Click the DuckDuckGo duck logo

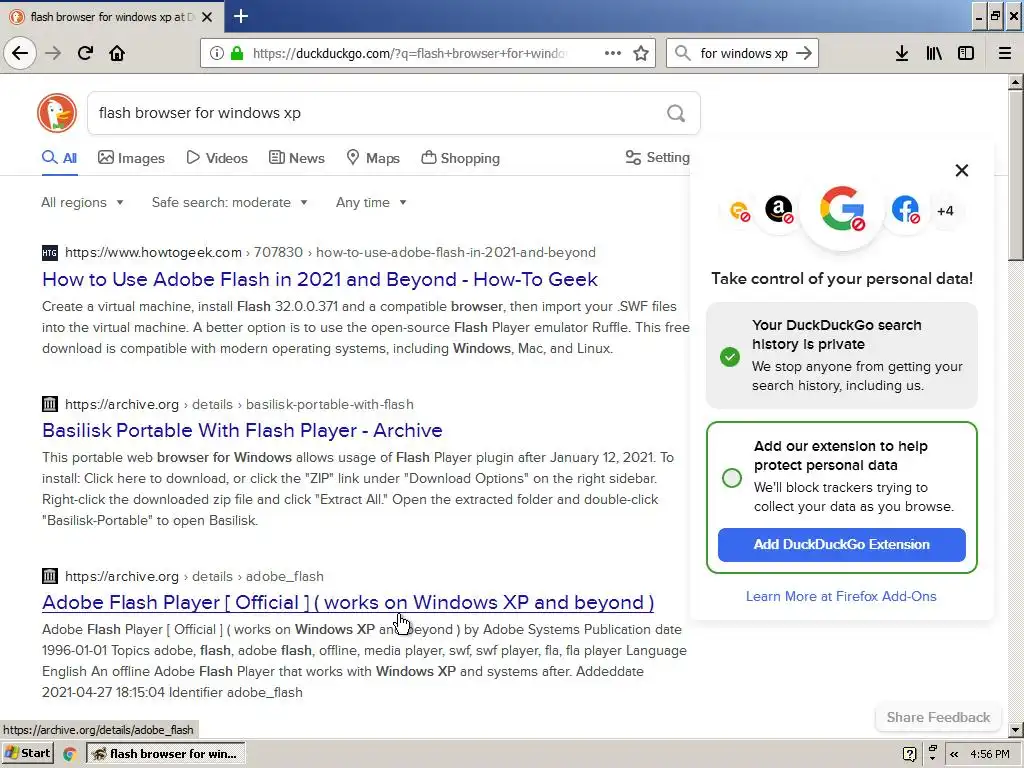(x=57, y=112)
